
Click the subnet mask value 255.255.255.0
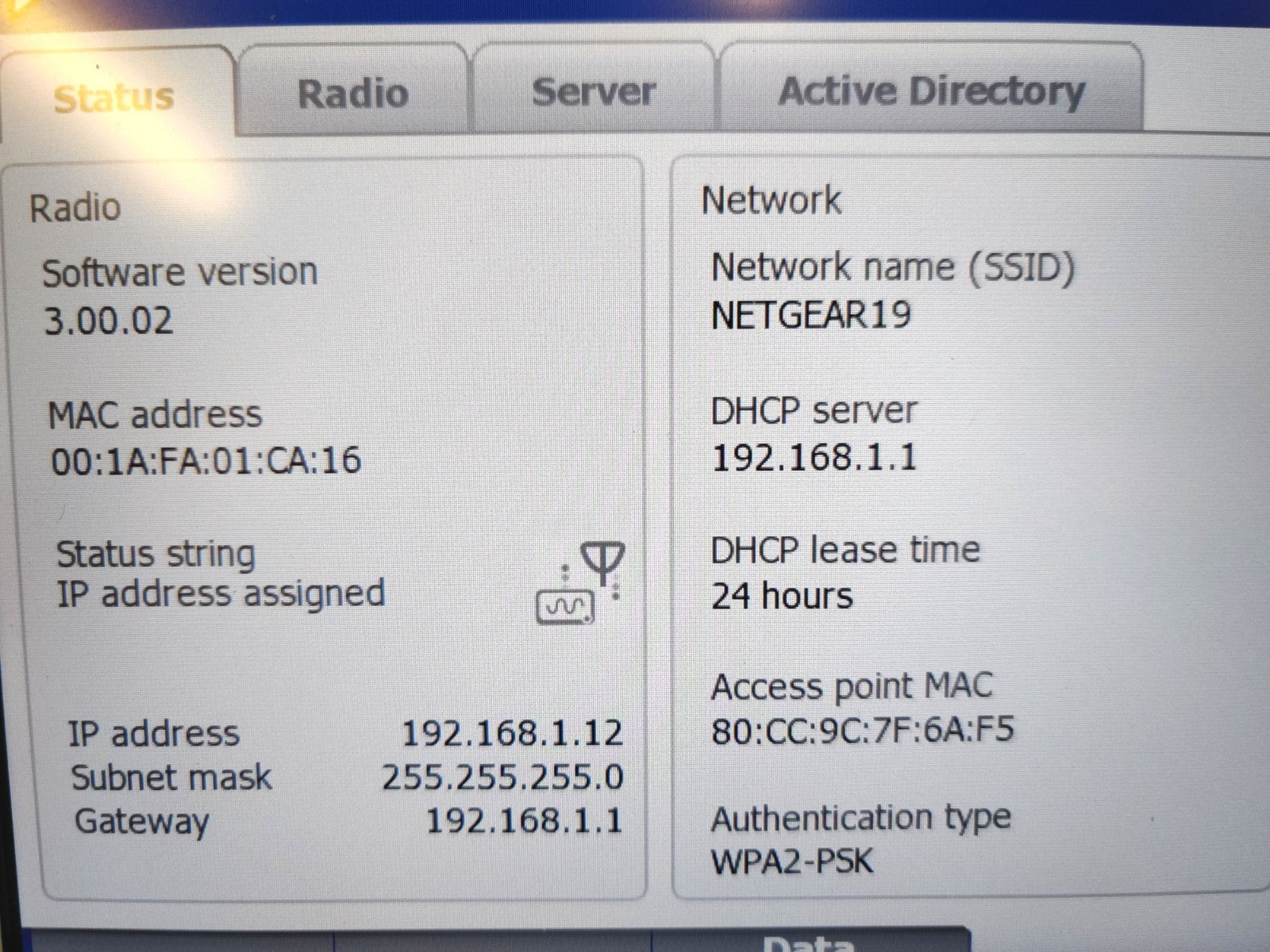click(502, 777)
